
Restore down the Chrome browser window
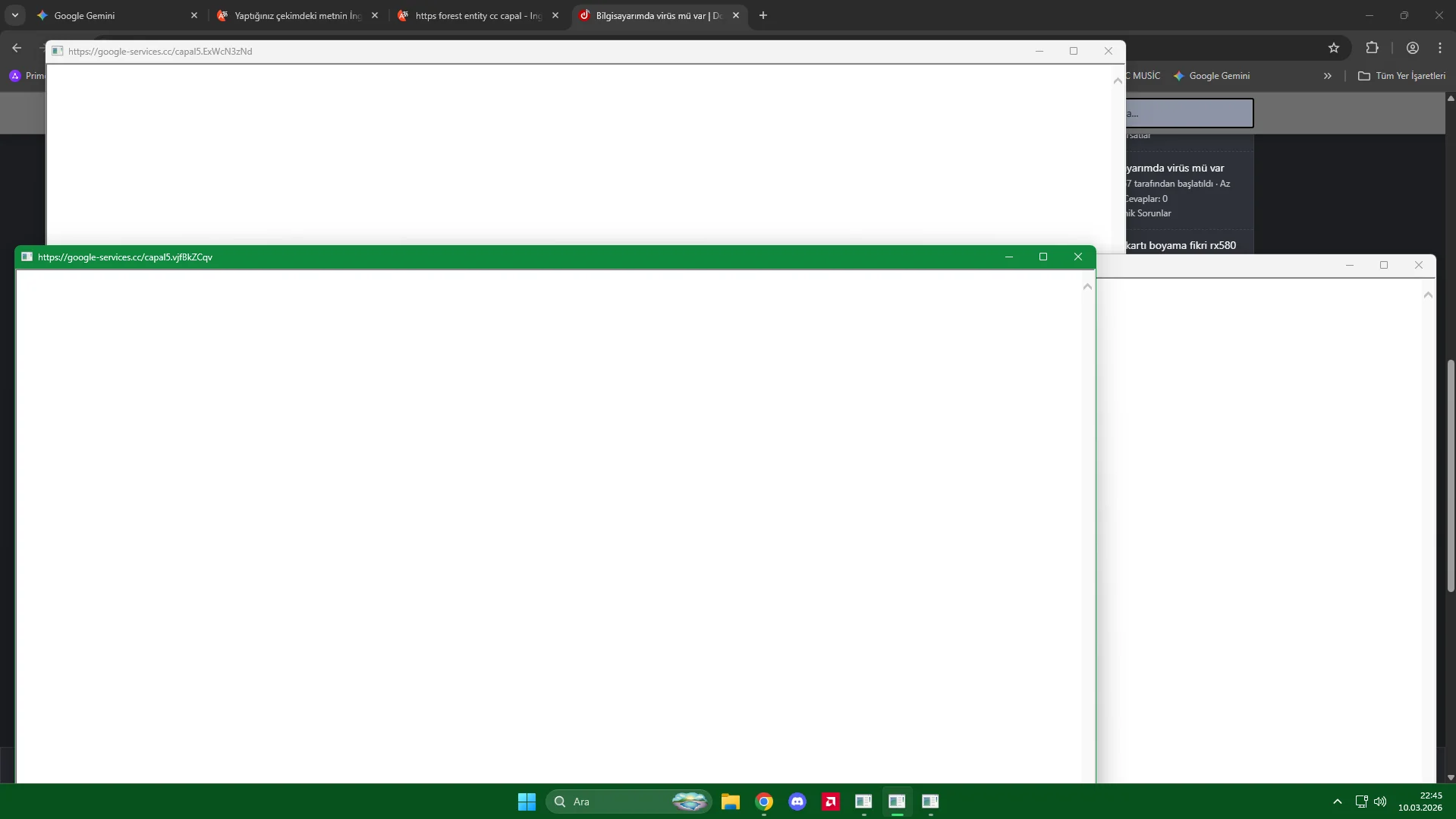(1404, 15)
